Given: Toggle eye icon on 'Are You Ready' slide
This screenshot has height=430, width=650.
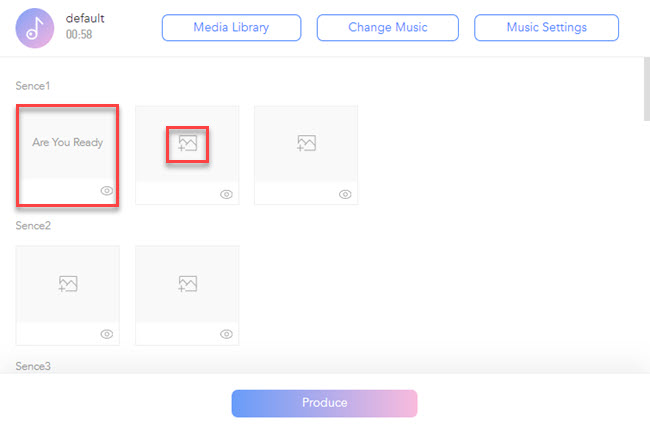Looking at the screenshot, I should tap(106, 190).
